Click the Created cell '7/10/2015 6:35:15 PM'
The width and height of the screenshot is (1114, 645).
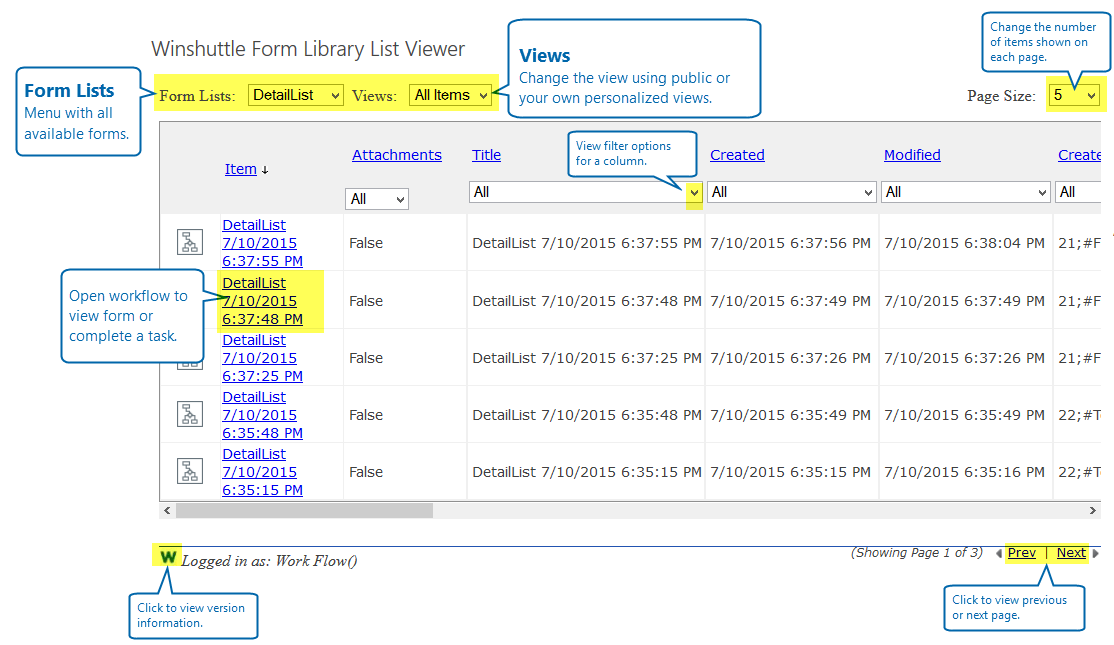click(x=790, y=472)
